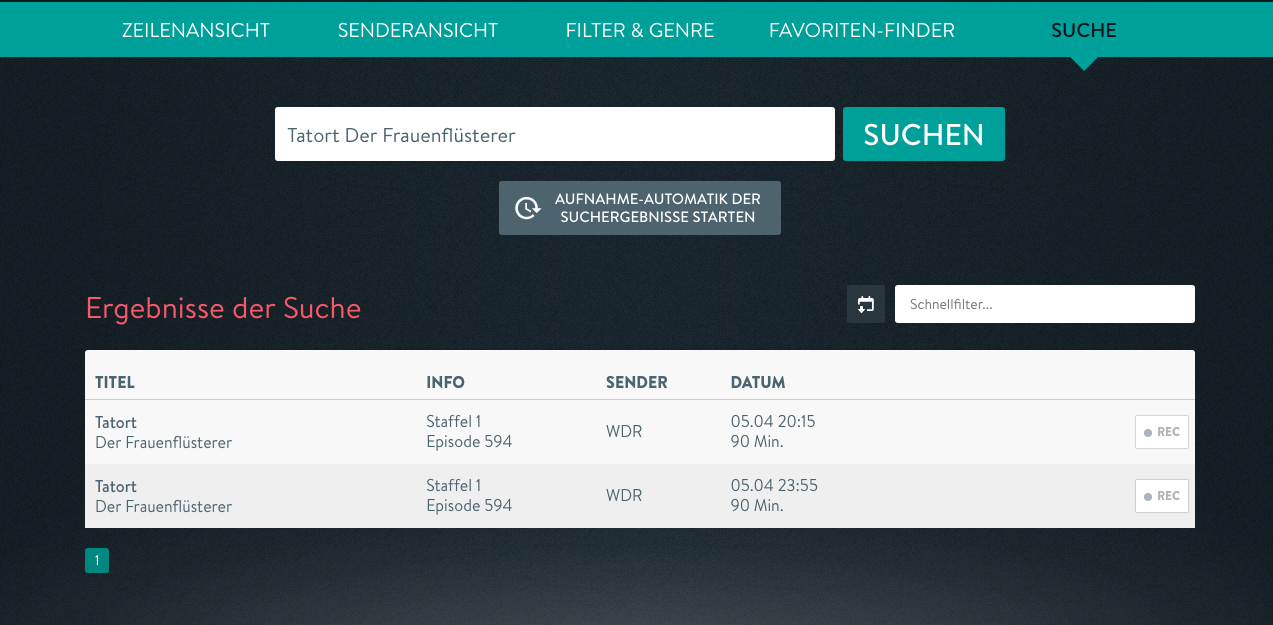Viewport: 1273px width, 625px height.
Task: Click Der Frauenflüsterer subtitle in the 23:55 row
Action: coord(163,506)
